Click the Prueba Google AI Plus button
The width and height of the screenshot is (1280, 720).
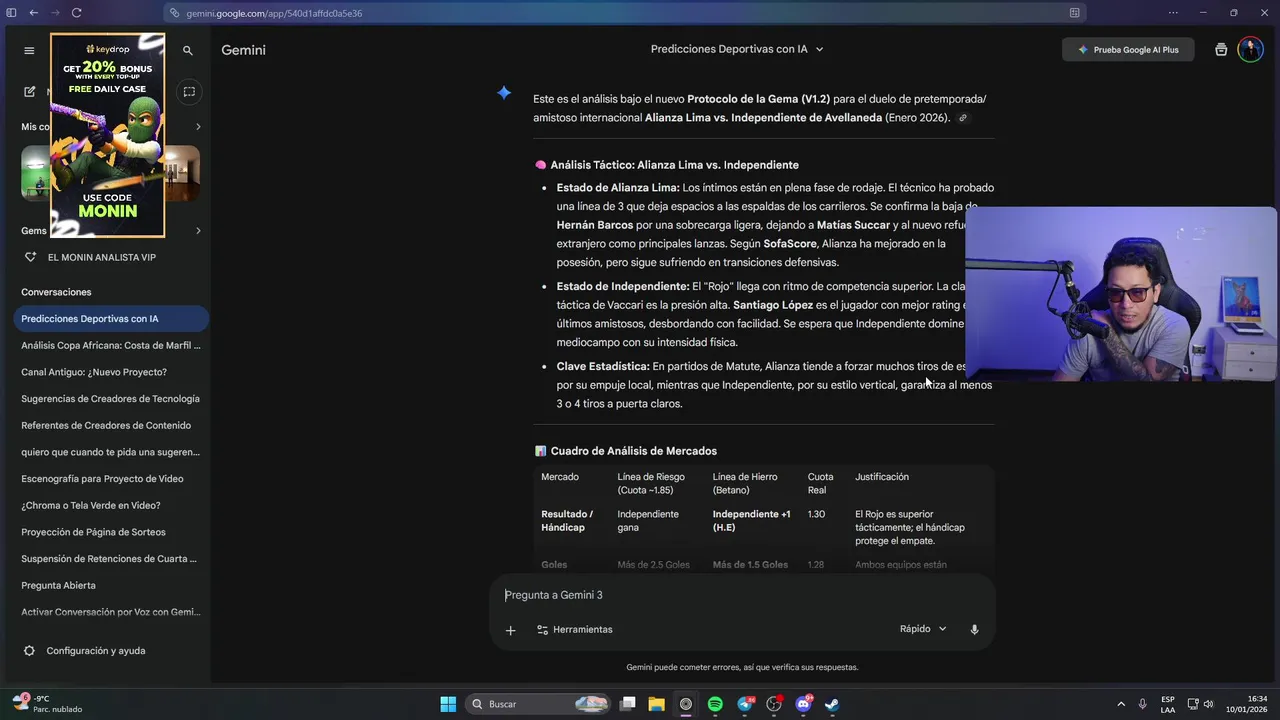coord(1128,50)
